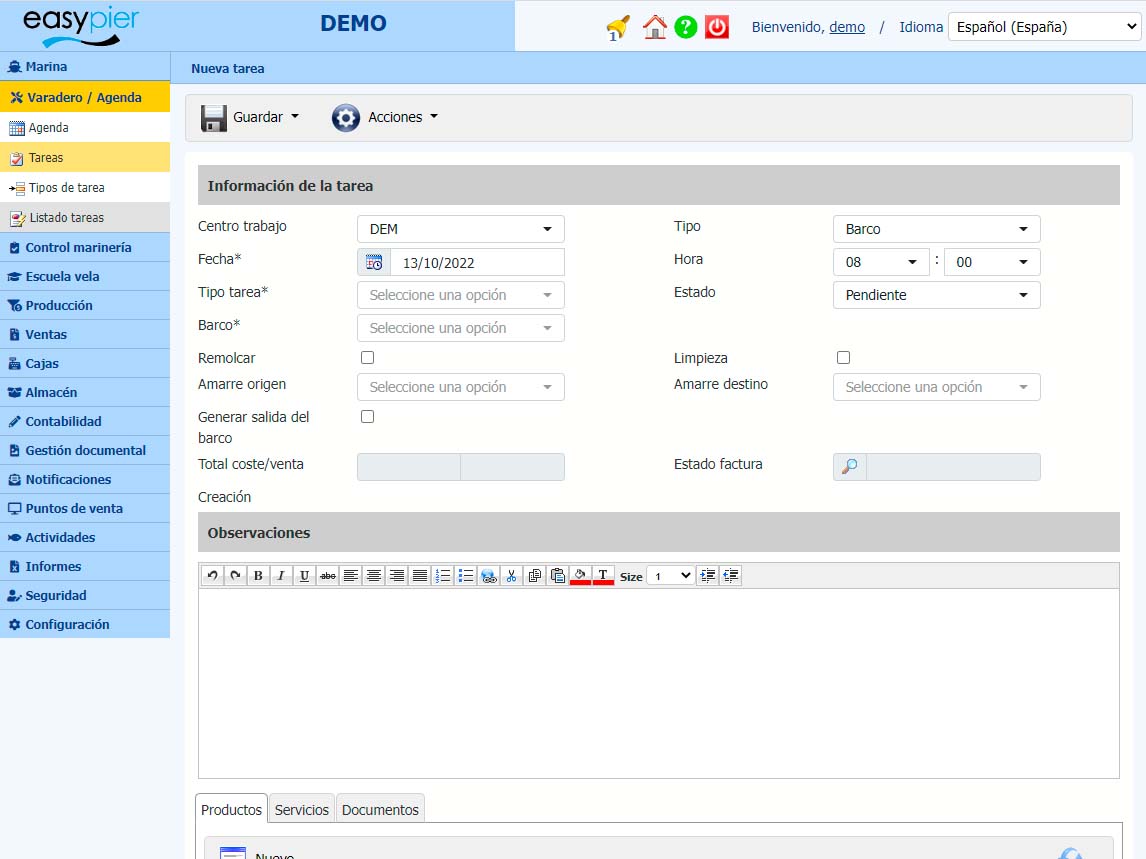Image resolution: width=1146 pixels, height=859 pixels.
Task: Toggle strikethrough formatting in editor
Action: (x=327, y=576)
